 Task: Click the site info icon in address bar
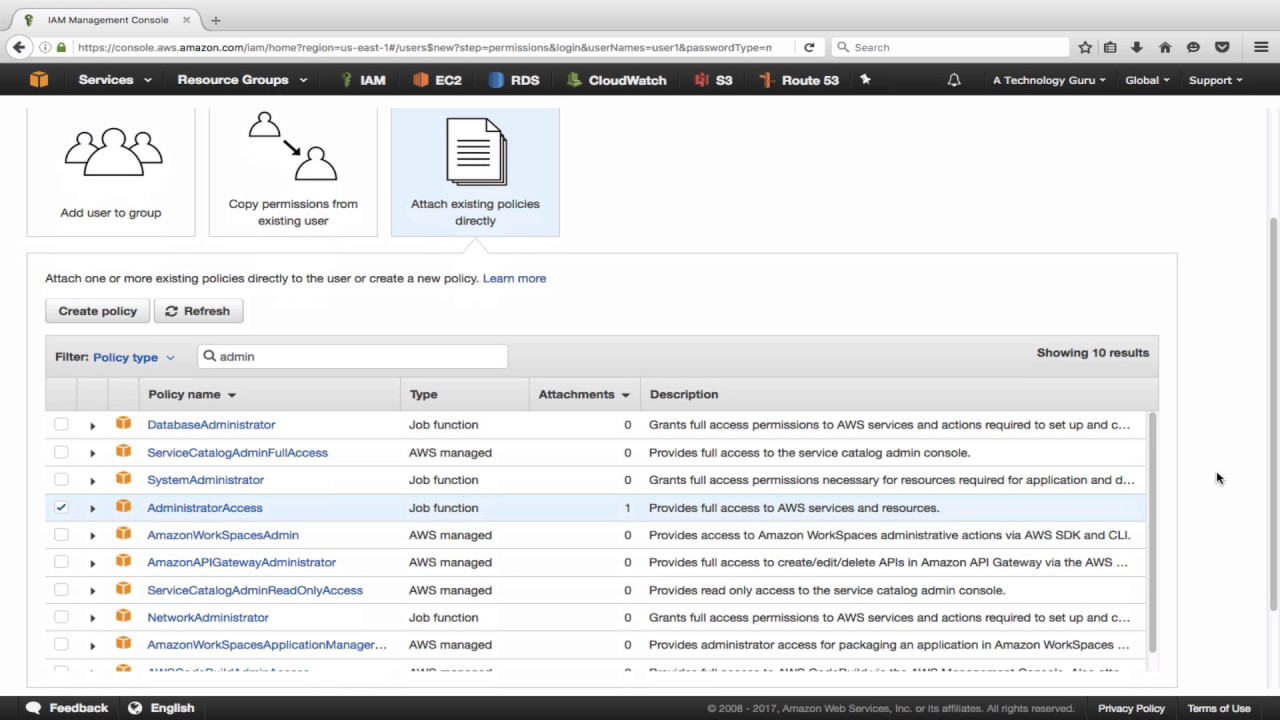tap(45, 47)
